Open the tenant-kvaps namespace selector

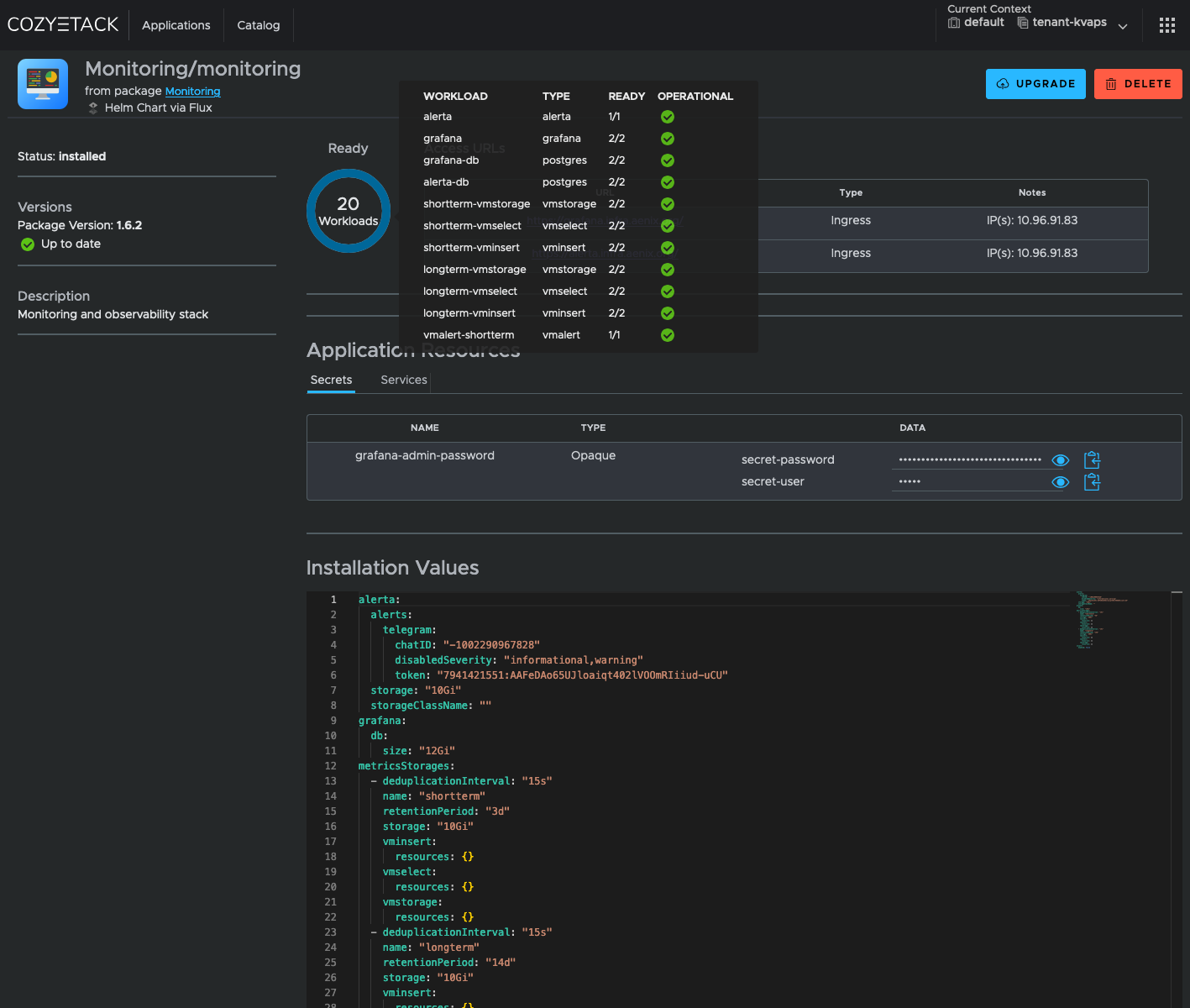[1062, 23]
